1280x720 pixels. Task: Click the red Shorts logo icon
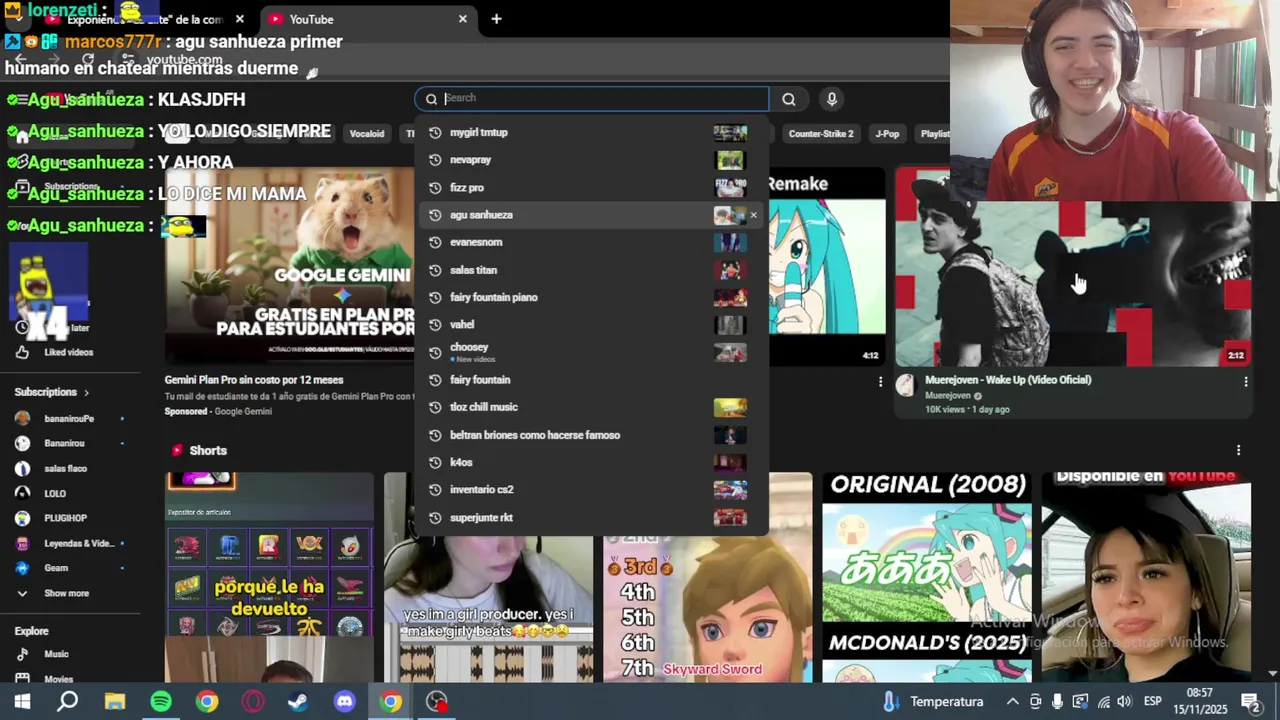click(x=177, y=450)
